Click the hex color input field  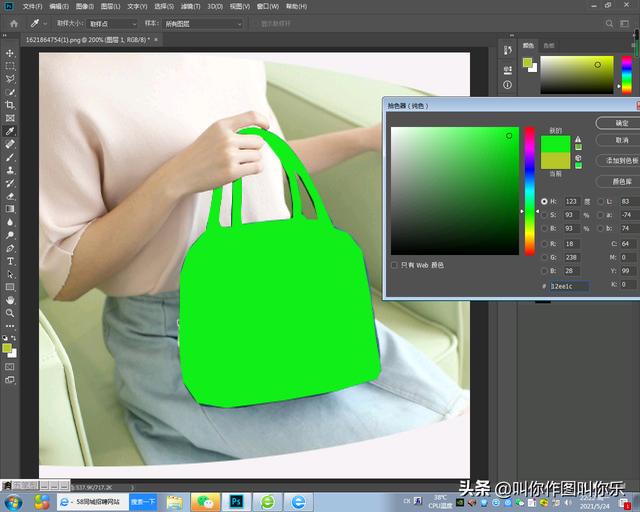(x=570, y=286)
